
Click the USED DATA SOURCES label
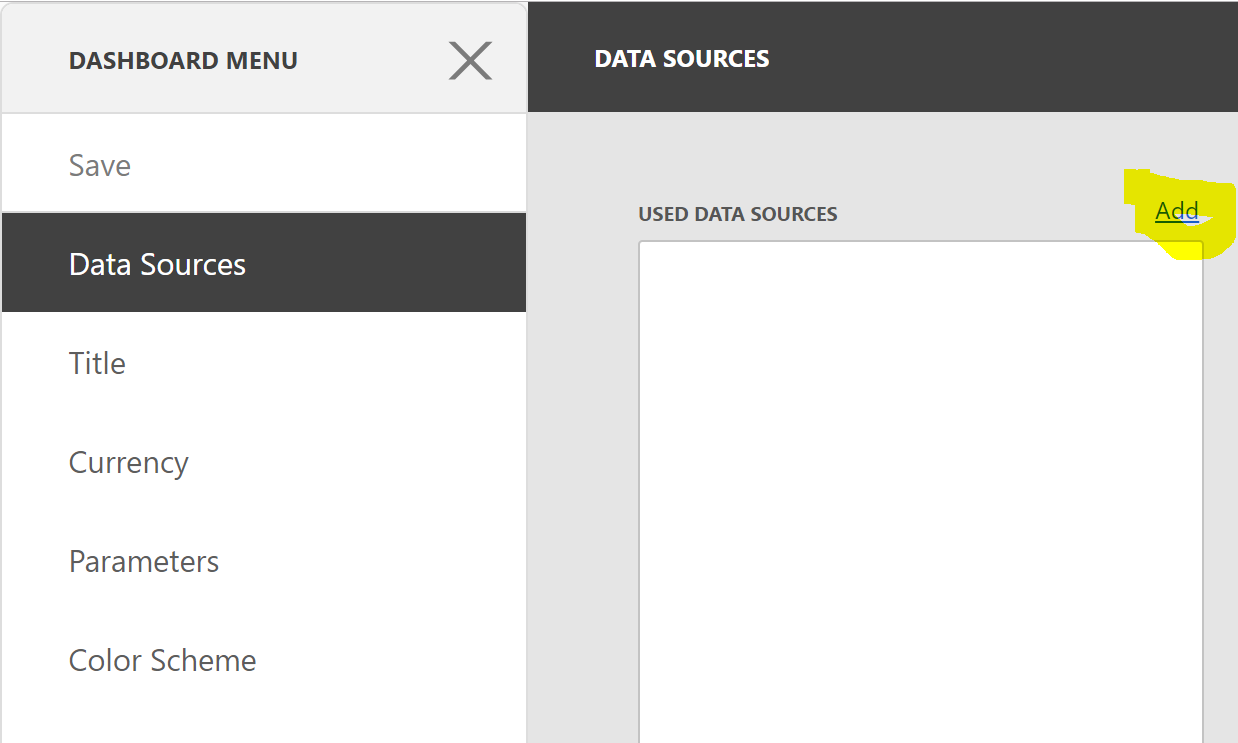pyautogui.click(x=738, y=214)
